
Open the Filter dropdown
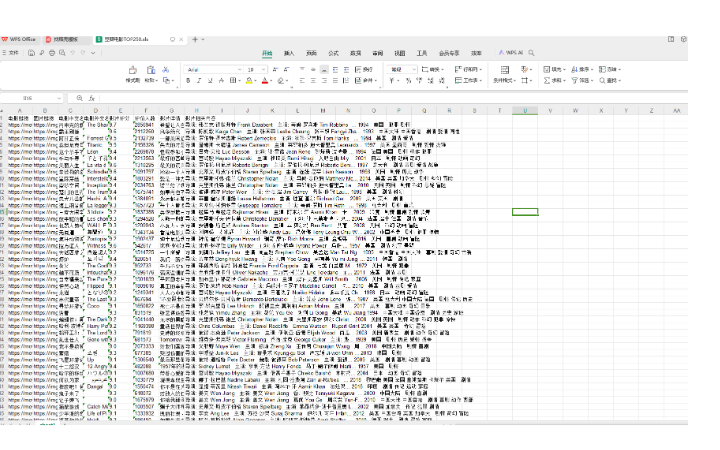click(582, 80)
